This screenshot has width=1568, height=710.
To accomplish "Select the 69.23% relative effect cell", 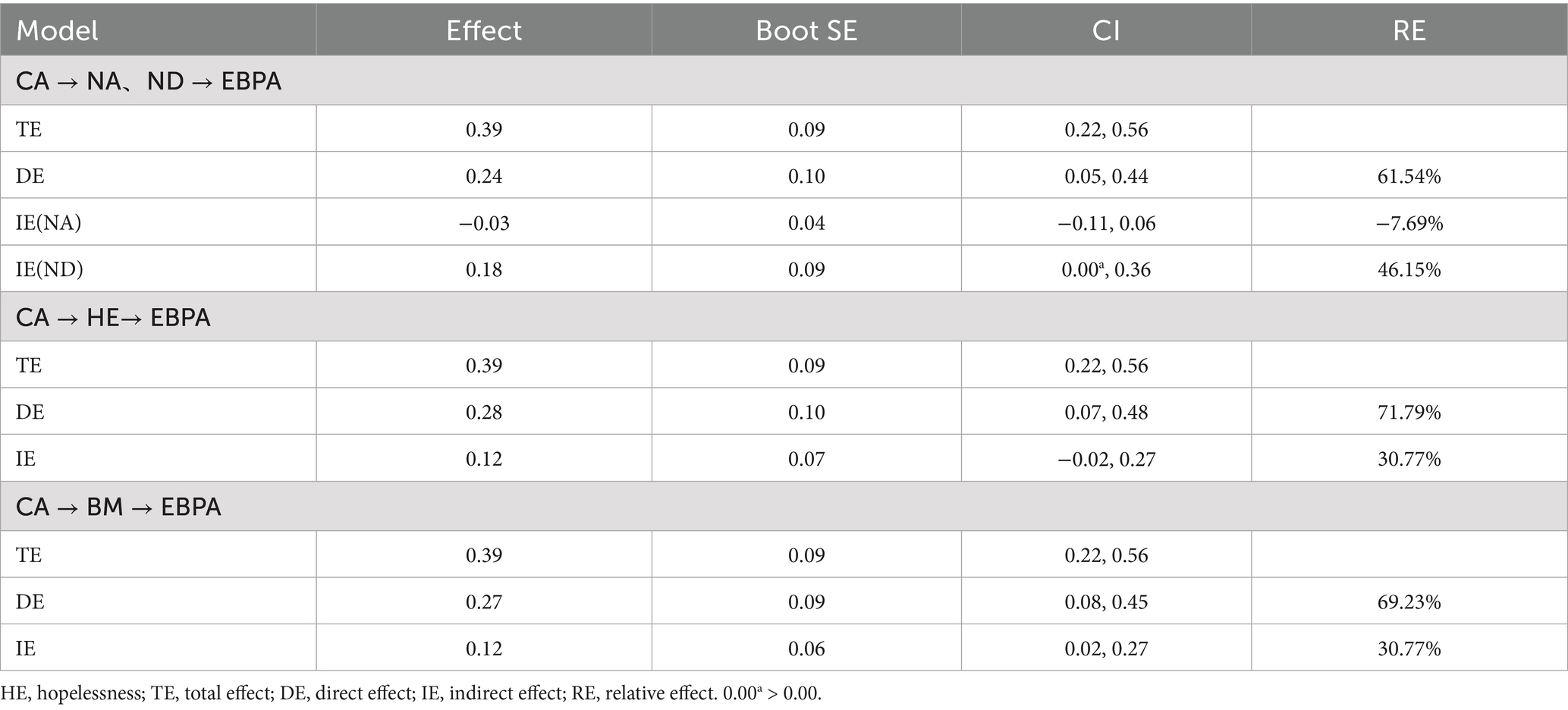I will [1409, 602].
